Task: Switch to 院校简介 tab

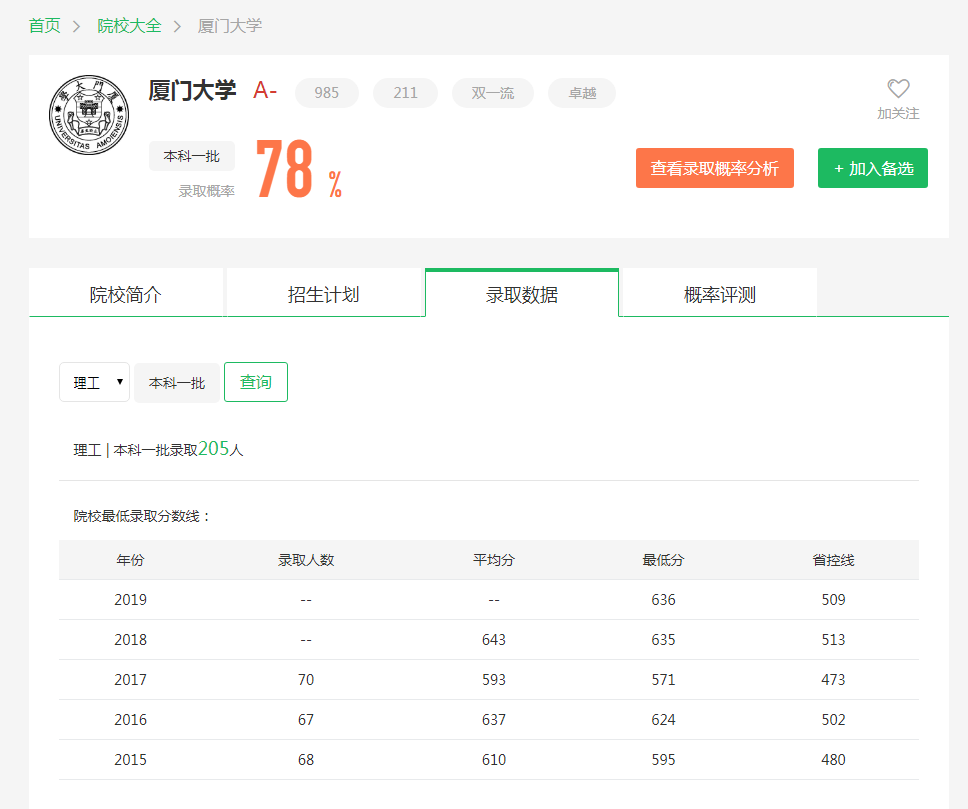Action: click(x=125, y=294)
